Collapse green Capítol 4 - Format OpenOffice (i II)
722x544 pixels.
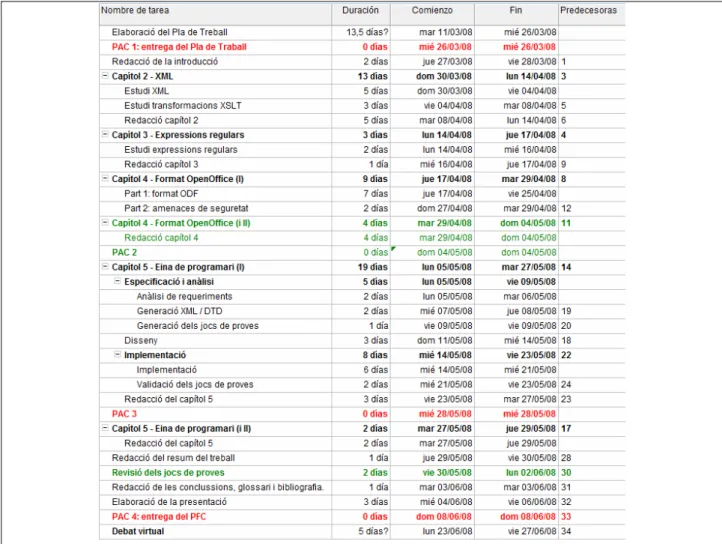[x=105, y=222]
